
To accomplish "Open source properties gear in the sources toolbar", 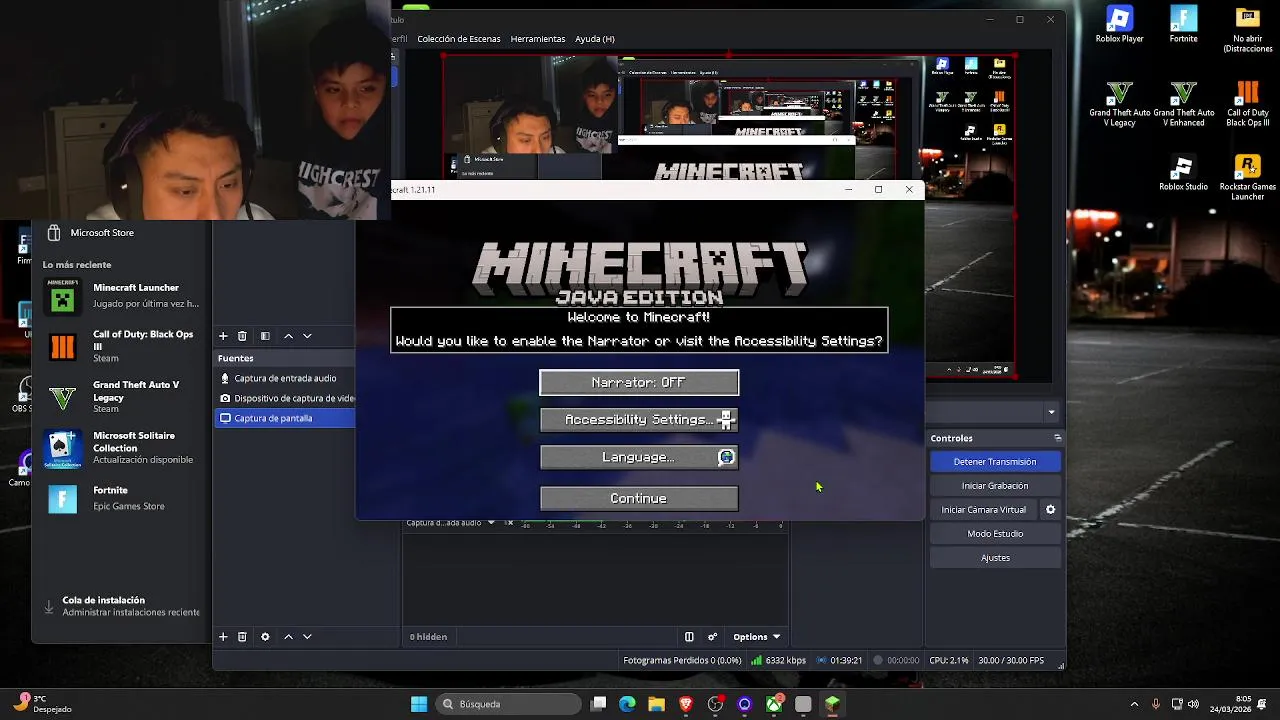I will coord(265,637).
